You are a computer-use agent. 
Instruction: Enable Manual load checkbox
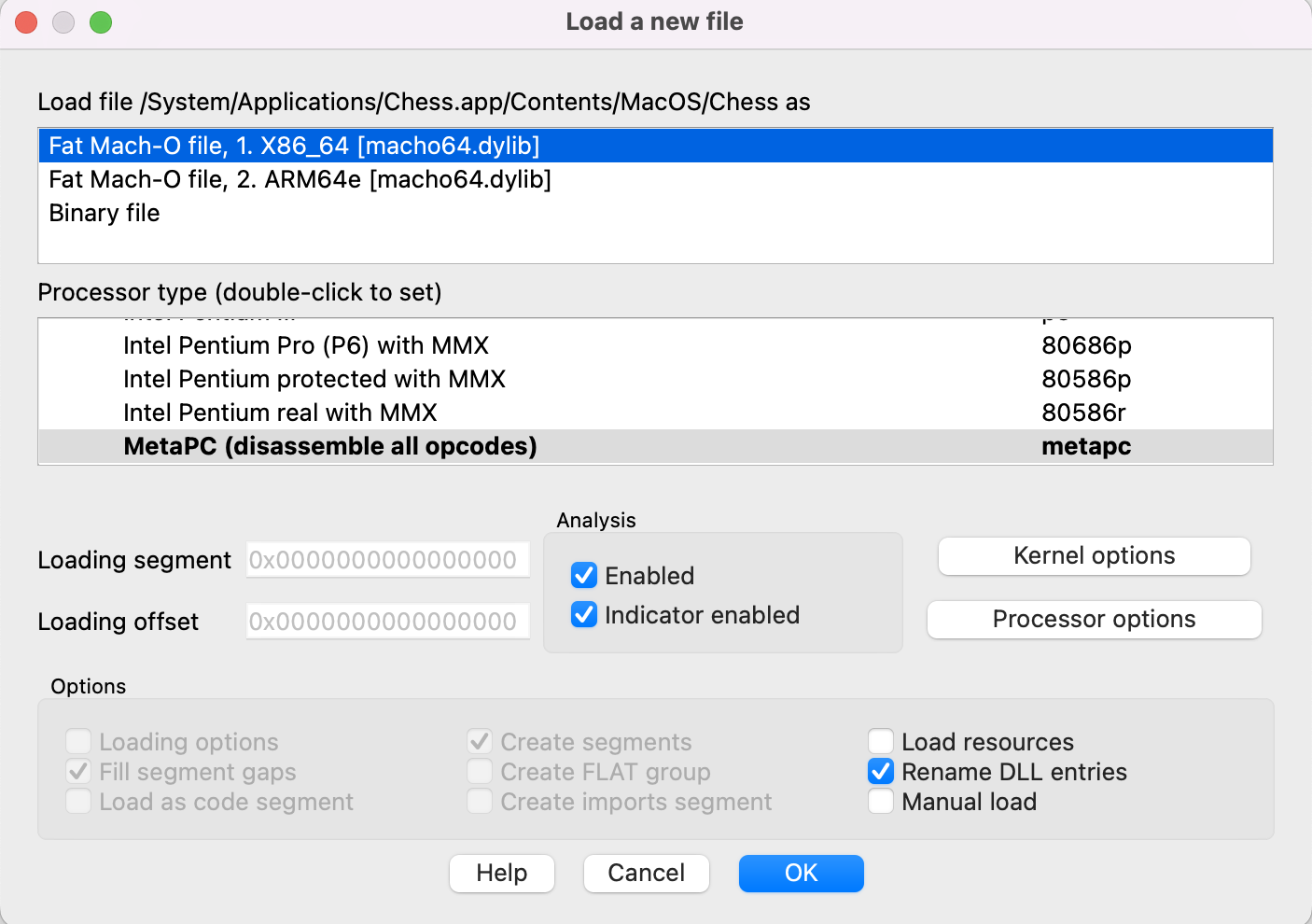tap(881, 802)
